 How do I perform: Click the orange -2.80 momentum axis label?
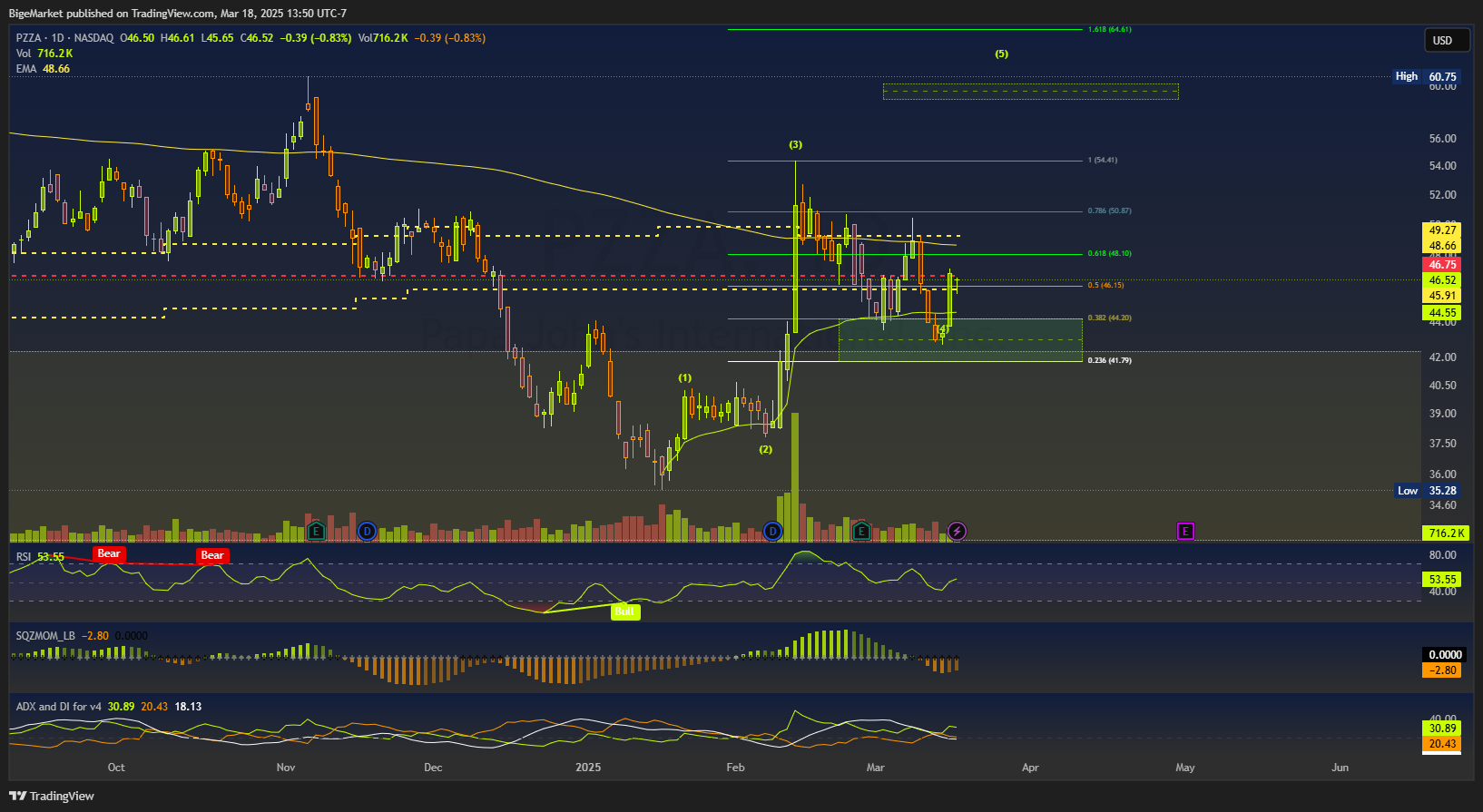click(x=1442, y=670)
